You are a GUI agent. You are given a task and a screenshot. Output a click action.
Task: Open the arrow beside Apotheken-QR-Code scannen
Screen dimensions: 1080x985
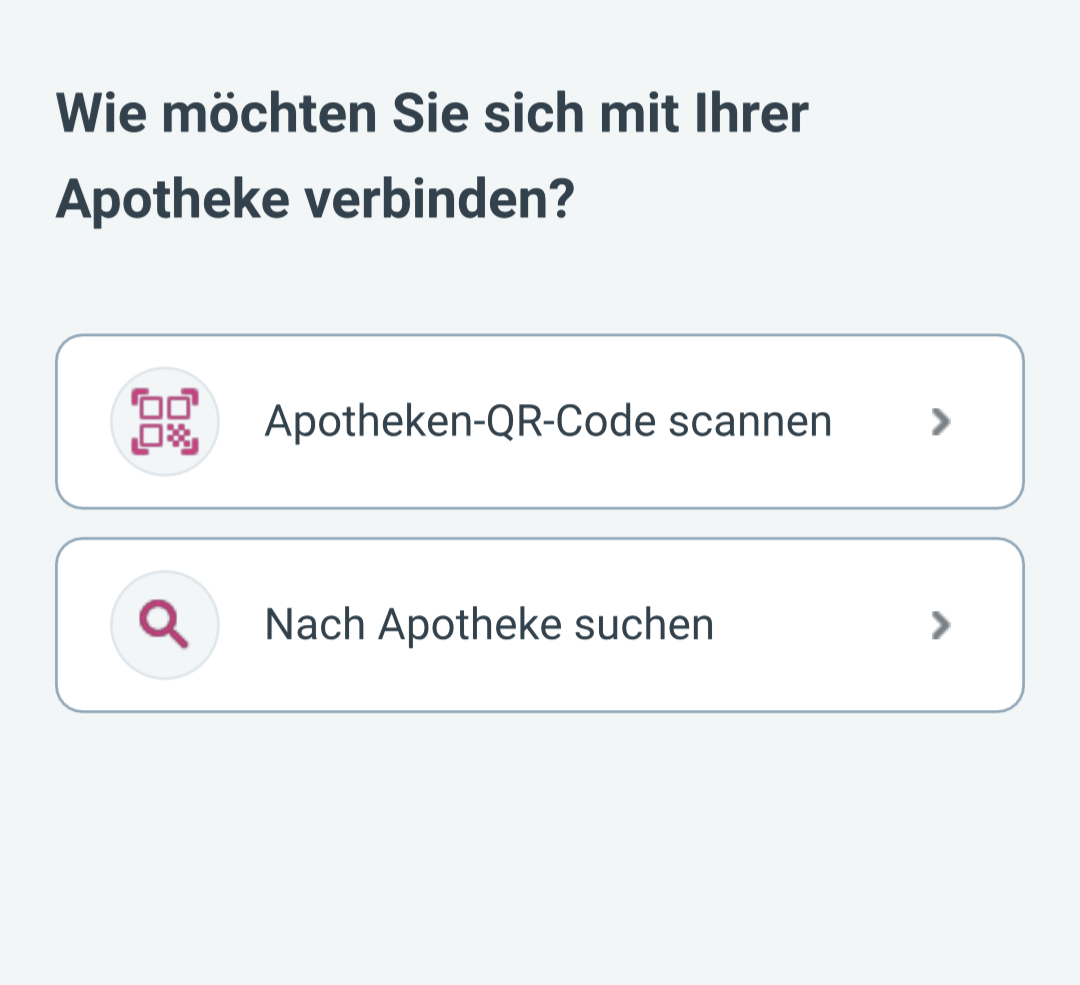point(940,422)
